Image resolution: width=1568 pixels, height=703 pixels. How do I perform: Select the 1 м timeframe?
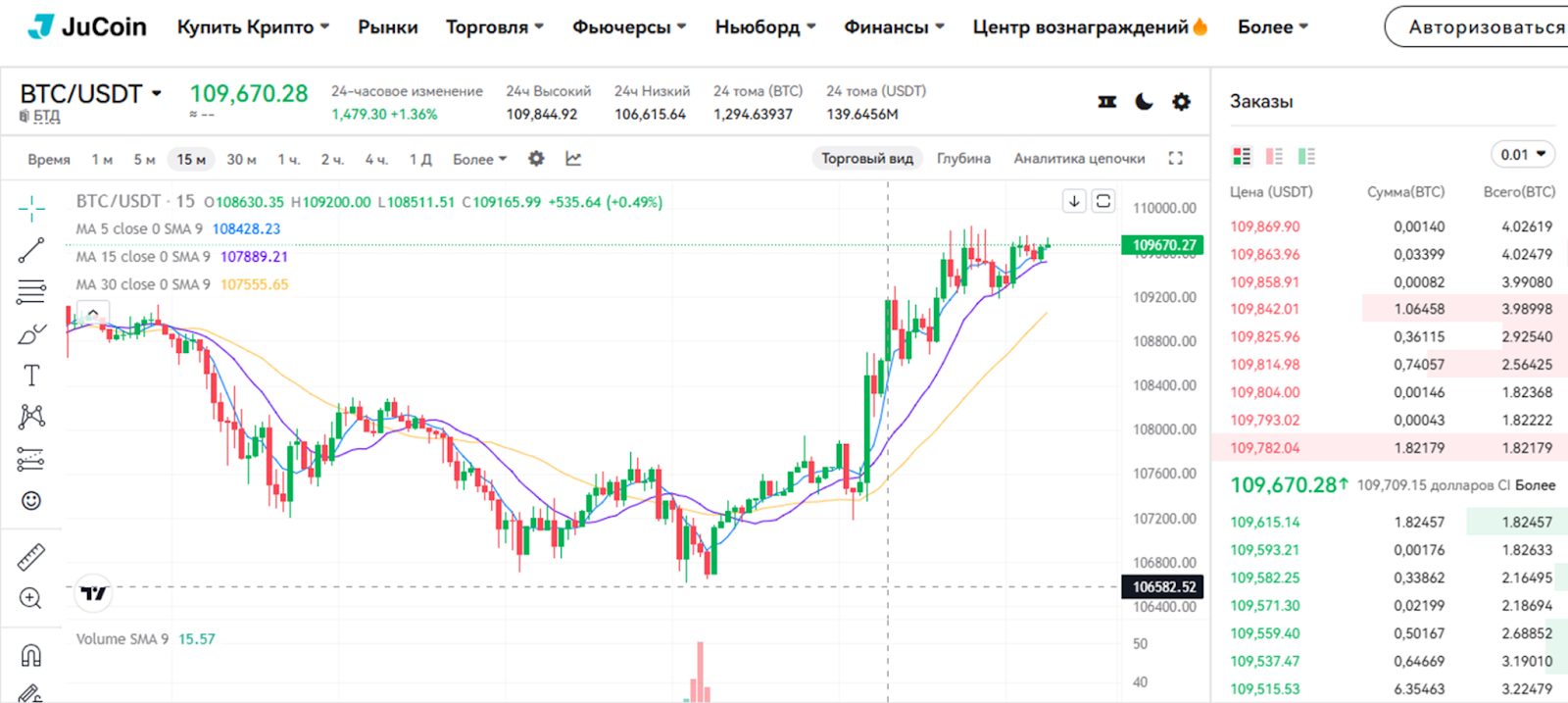point(102,159)
